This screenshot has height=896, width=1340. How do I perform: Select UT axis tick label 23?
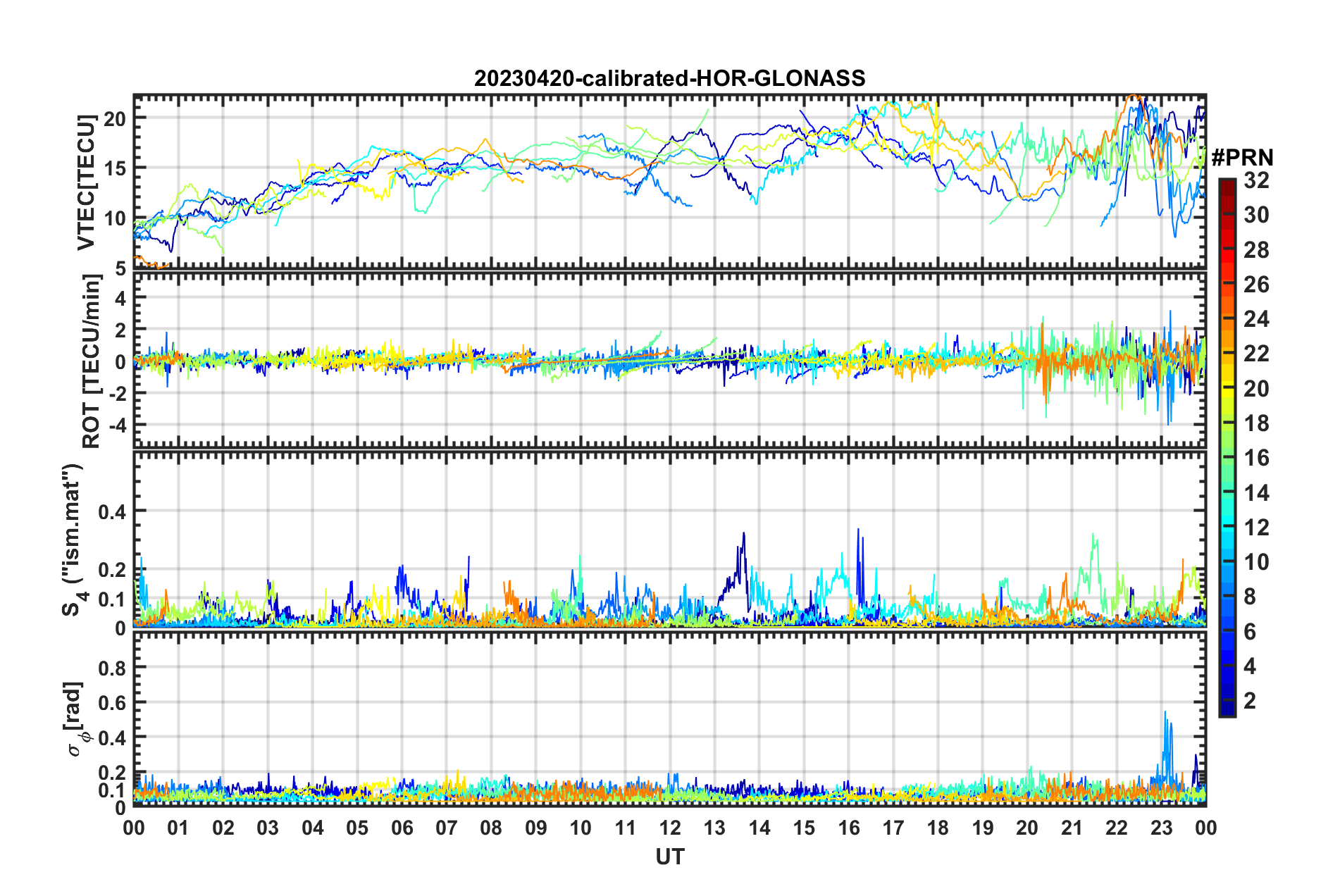[x=1162, y=828]
